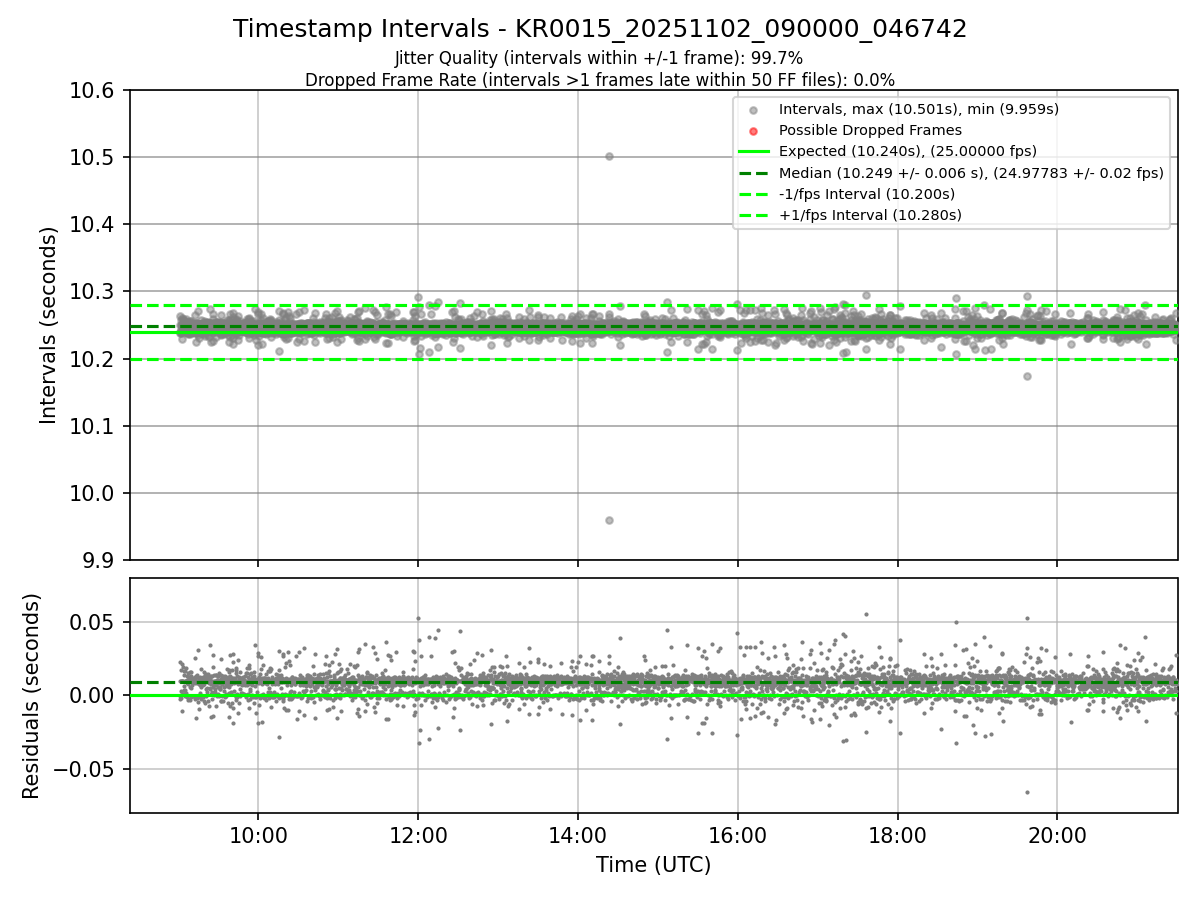Click the 'Possible Dropped Frames' legend entry
1200x900 pixels.
[870, 130]
